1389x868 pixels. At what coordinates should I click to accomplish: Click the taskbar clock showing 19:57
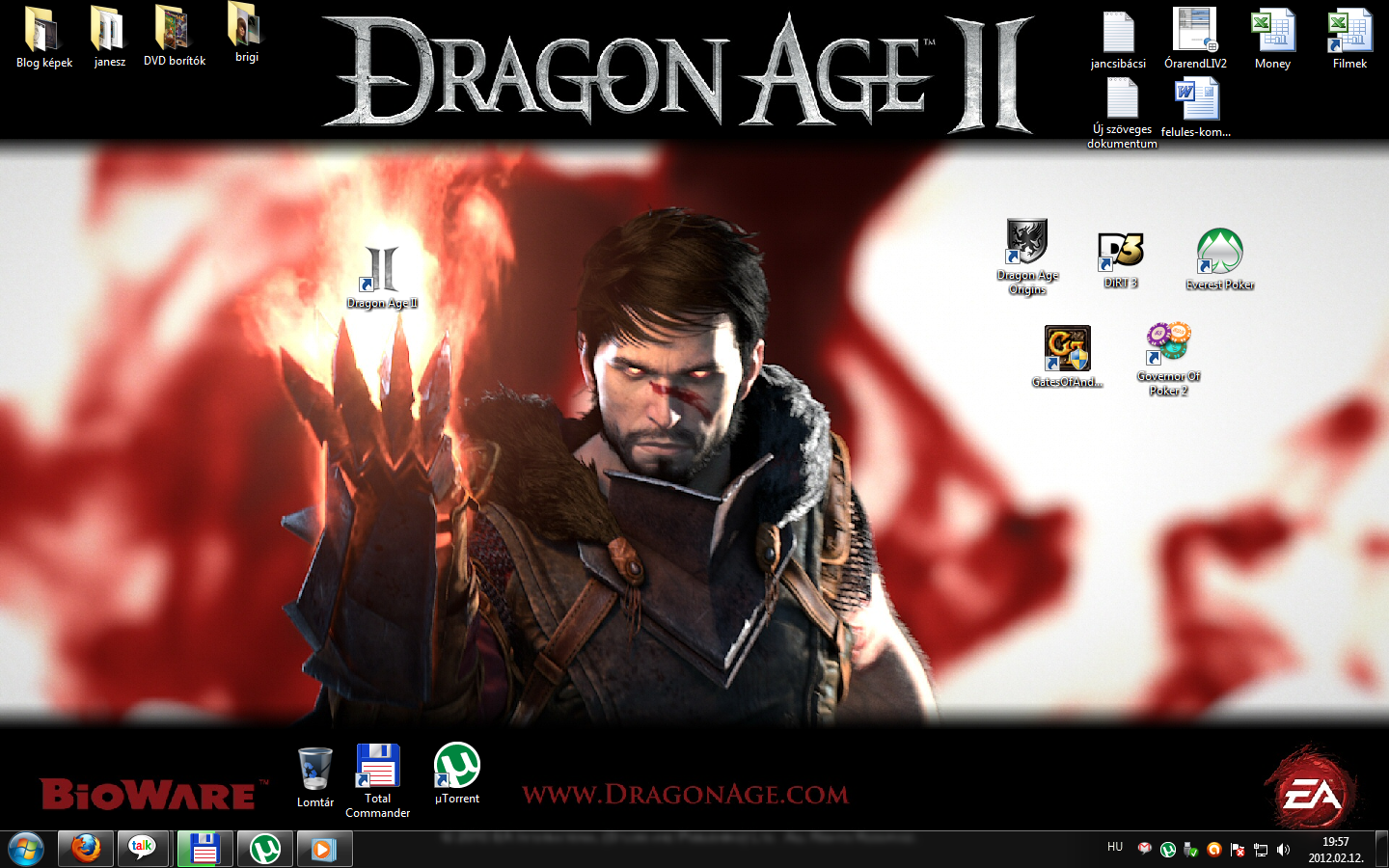pos(1336,850)
